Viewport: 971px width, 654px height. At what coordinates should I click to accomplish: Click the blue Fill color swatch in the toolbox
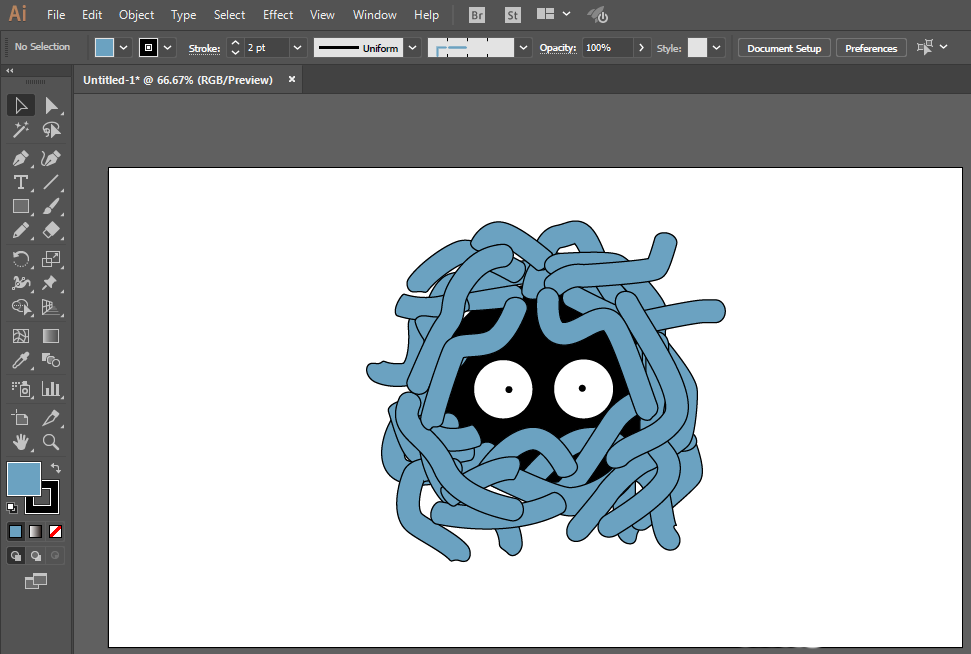tap(24, 479)
